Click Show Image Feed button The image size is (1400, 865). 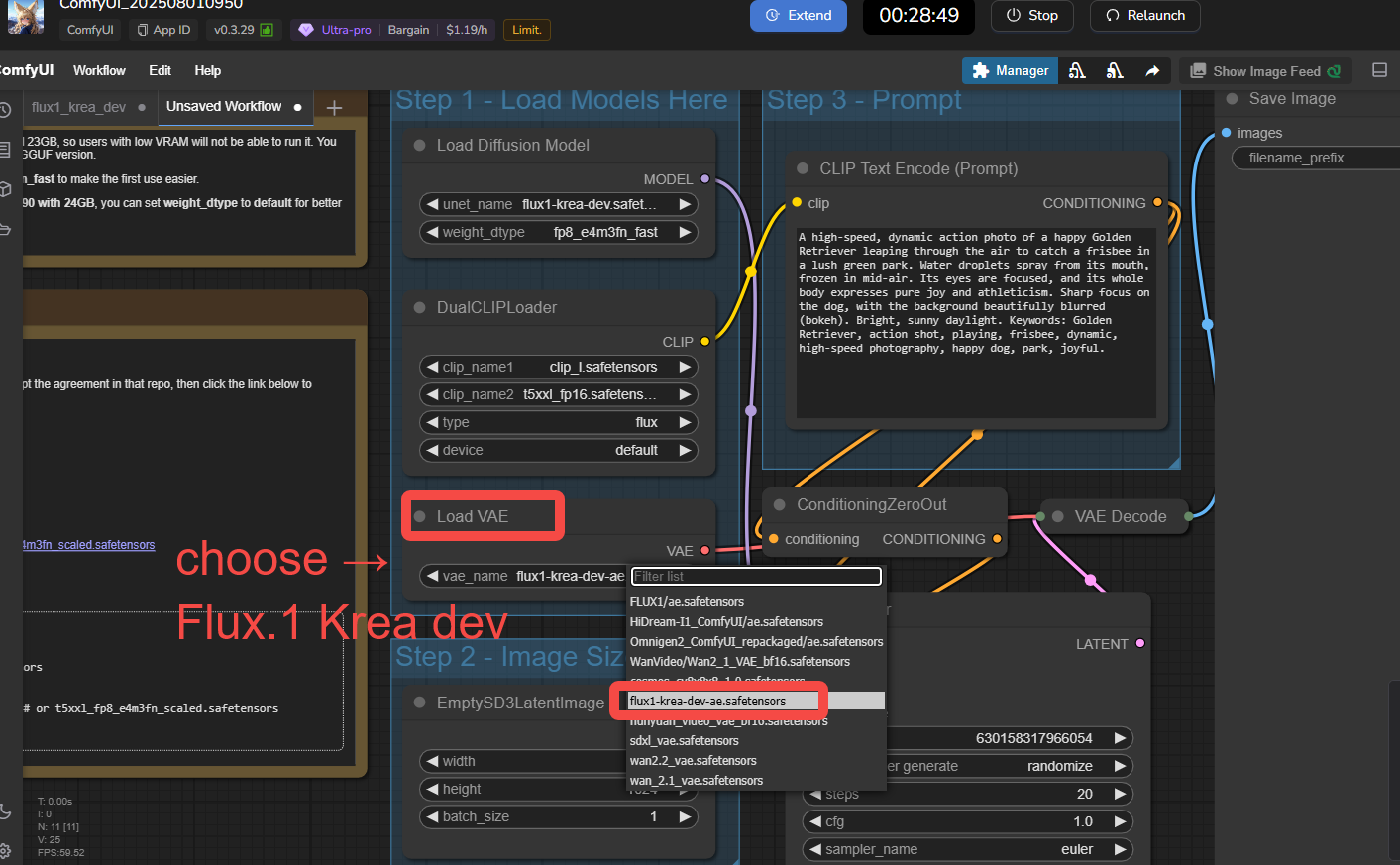[1264, 71]
